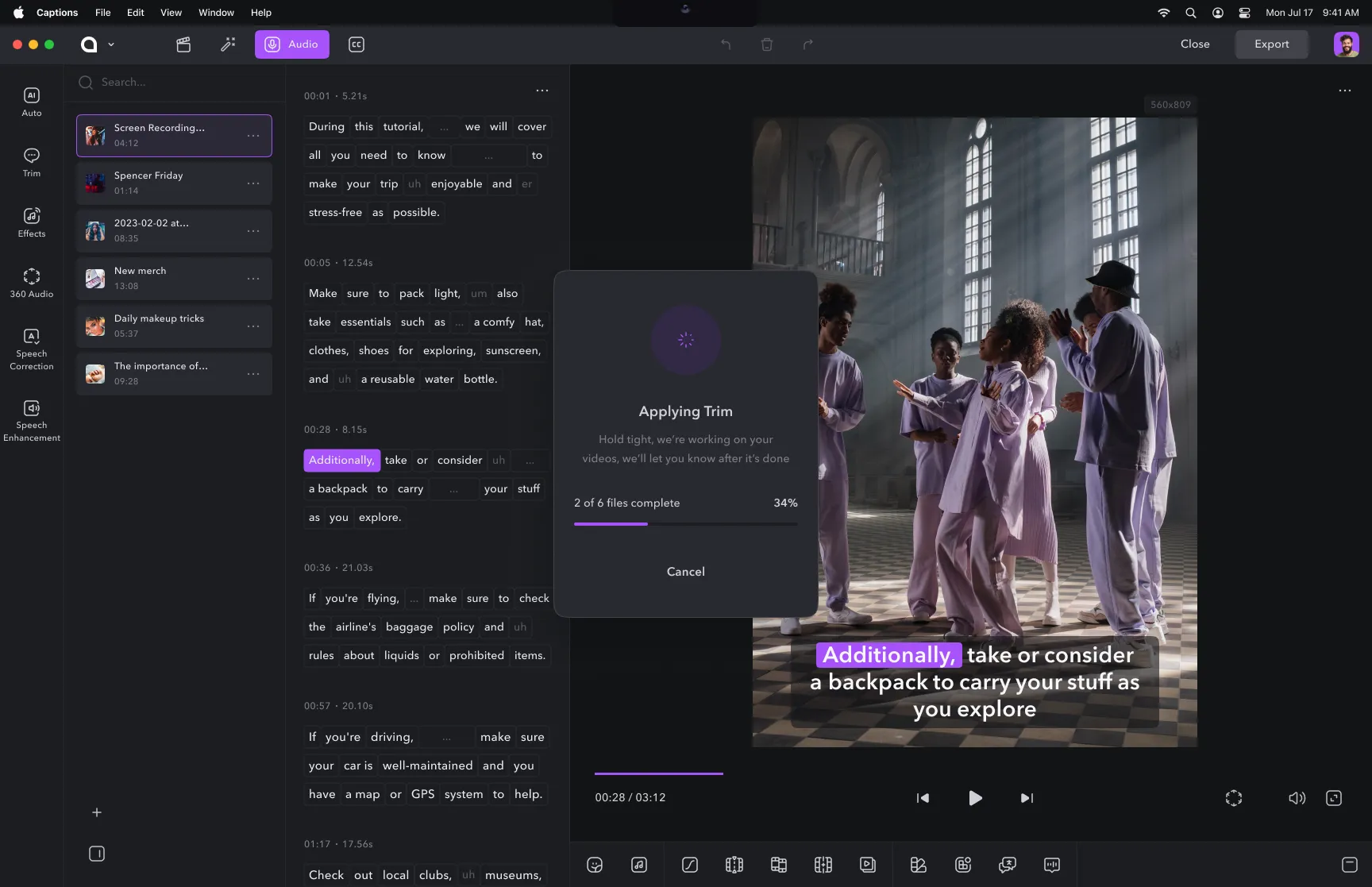The image size is (1372, 887).
Task: Select the Spencer Friday clip thumbnail
Action: (94, 183)
